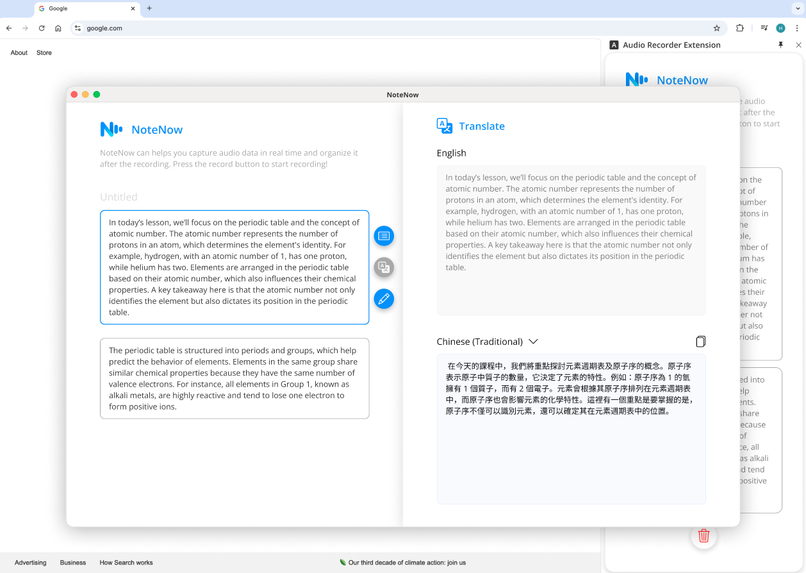Image resolution: width=806 pixels, height=573 pixels.
Task: Click the blue summarize notes icon button
Action: pos(383,236)
